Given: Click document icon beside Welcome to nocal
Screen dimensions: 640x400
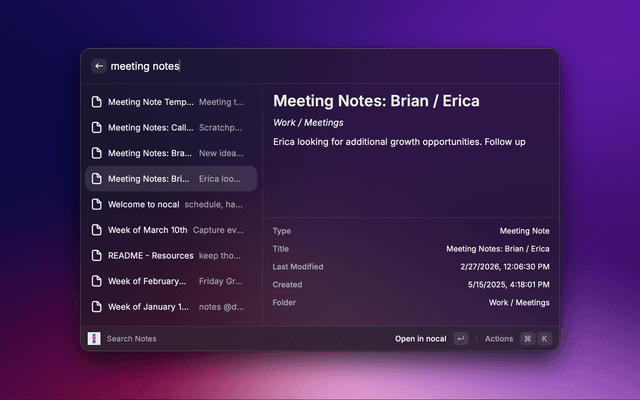Looking at the screenshot, I should pos(97,204).
